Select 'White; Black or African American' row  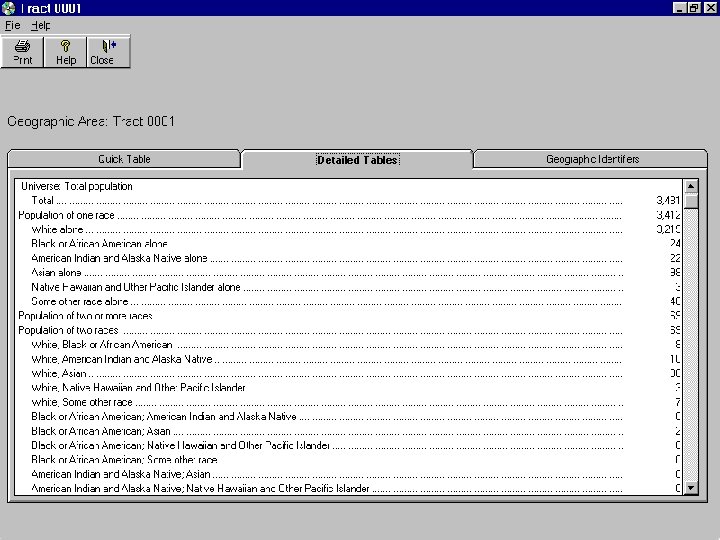(349, 344)
